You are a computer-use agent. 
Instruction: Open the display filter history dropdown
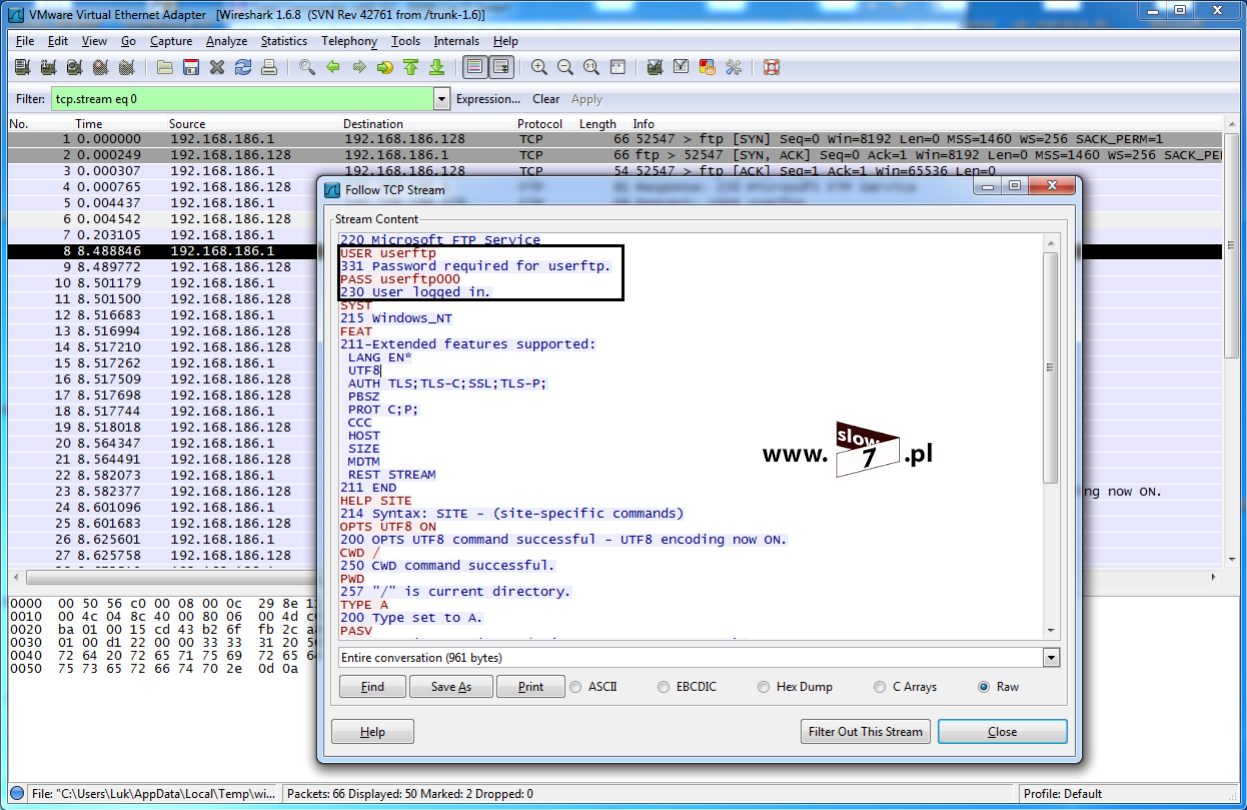click(442, 99)
